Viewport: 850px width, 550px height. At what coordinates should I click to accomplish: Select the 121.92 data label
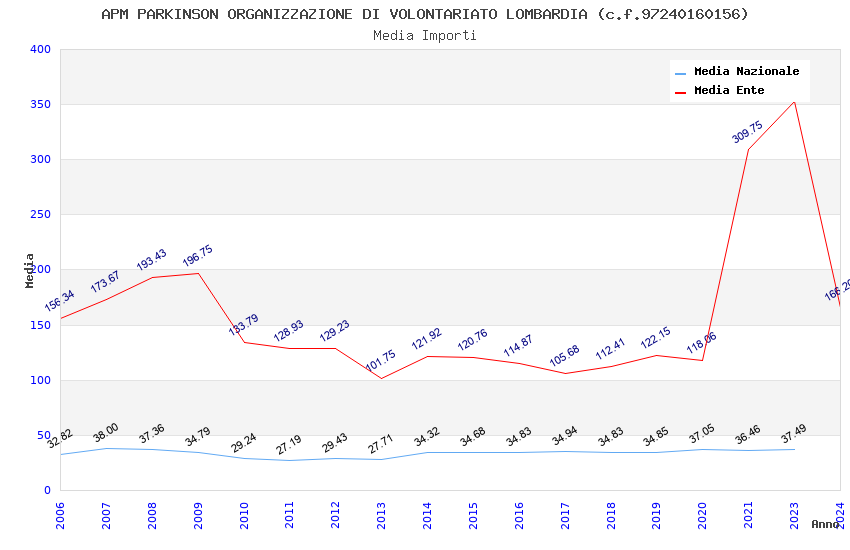click(427, 339)
